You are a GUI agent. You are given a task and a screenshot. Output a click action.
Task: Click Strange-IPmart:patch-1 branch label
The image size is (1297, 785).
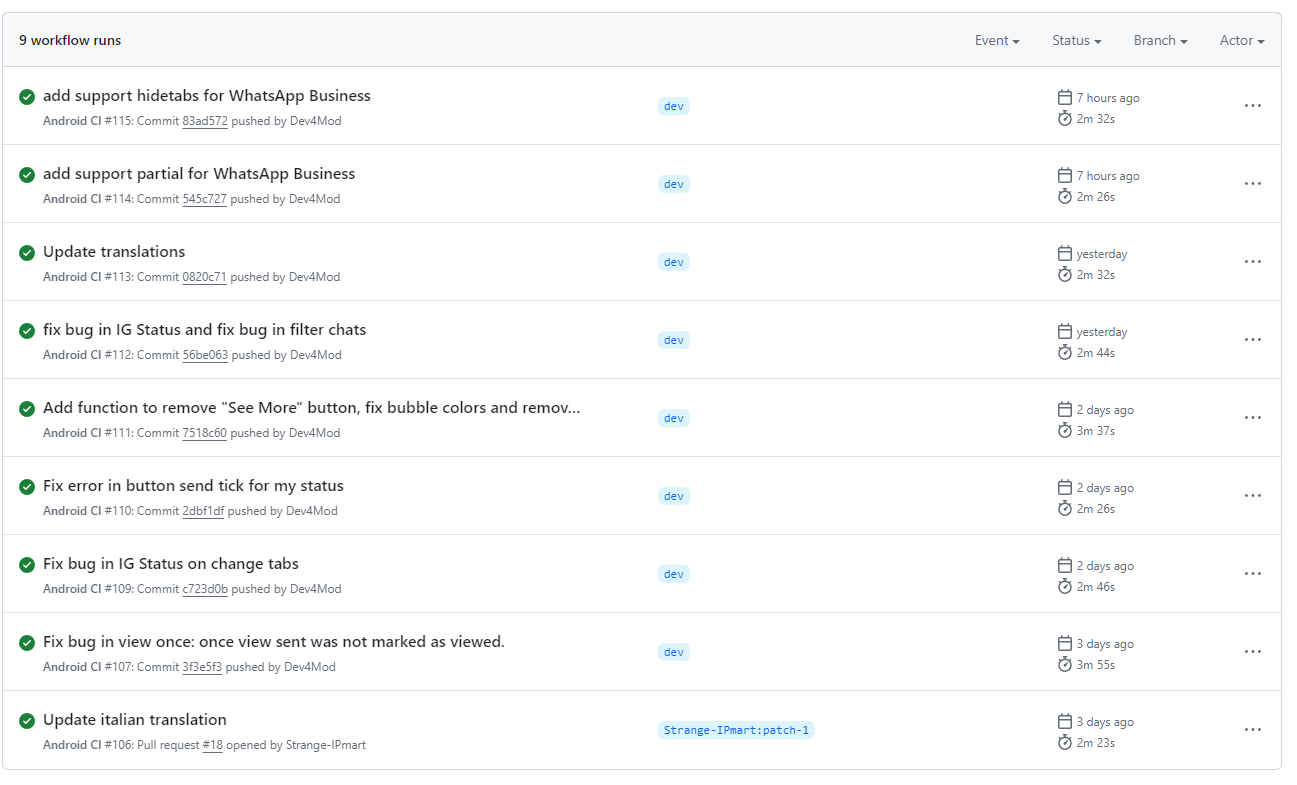pyautogui.click(x=736, y=730)
